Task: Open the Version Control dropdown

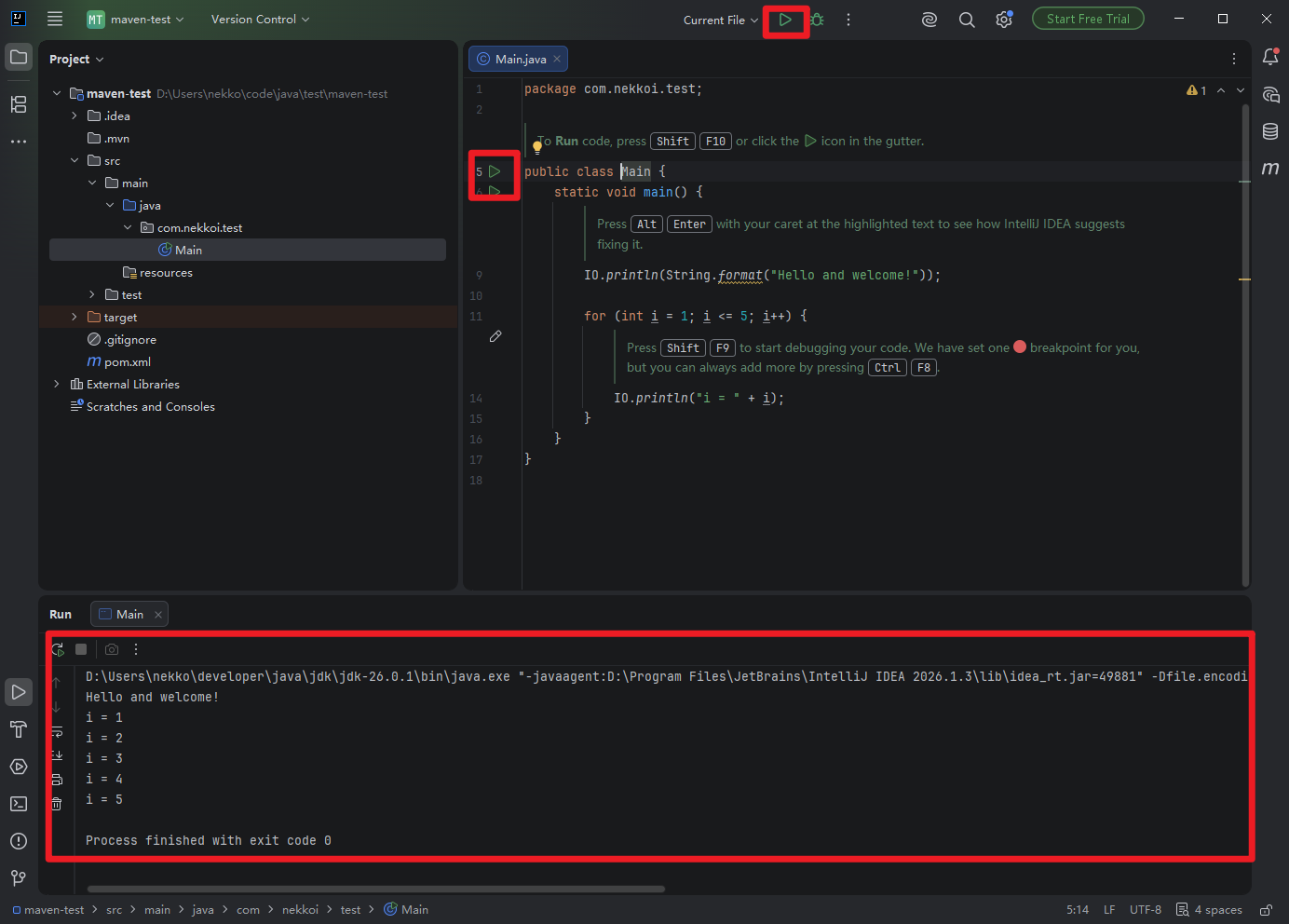Action: point(260,19)
